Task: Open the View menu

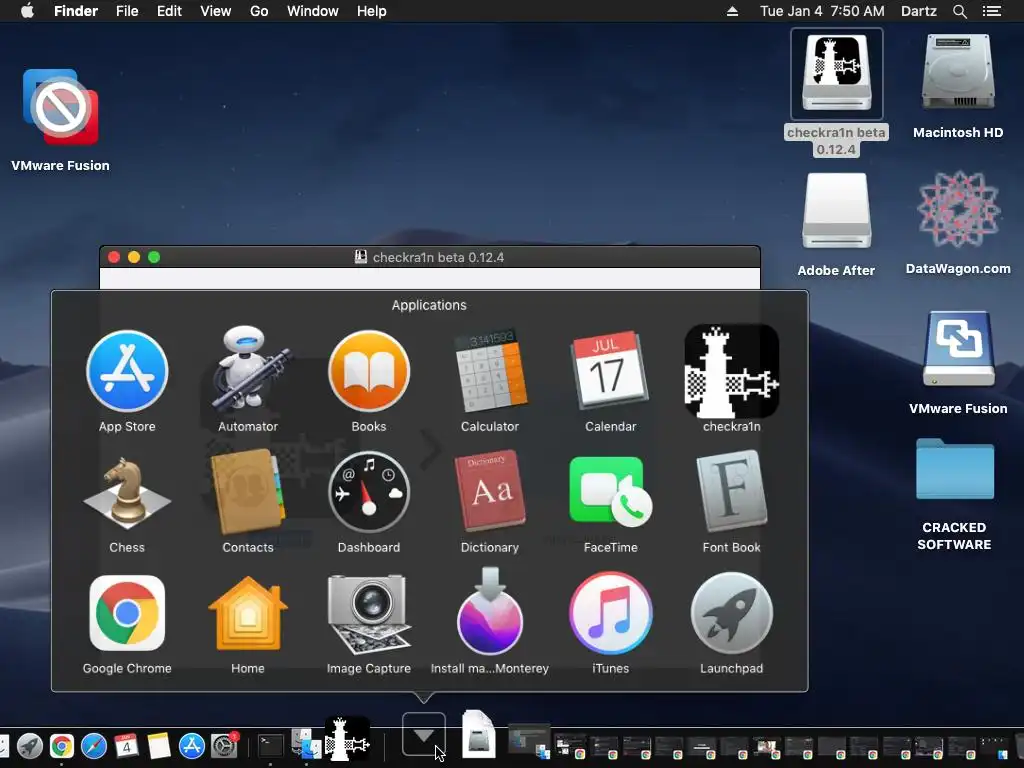Action: (x=216, y=11)
